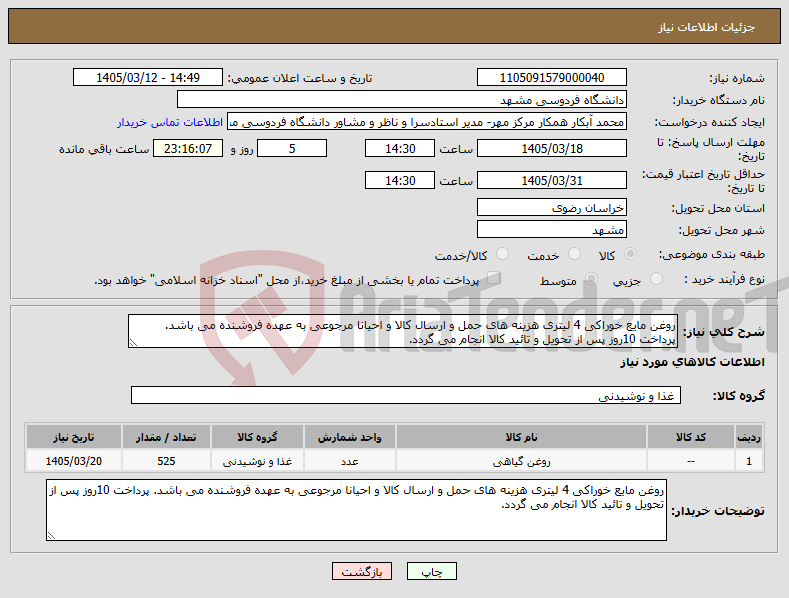Viewport: 789px width, 598px height.
Task: Click the quantity cell 525
Action: [x=166, y=461]
